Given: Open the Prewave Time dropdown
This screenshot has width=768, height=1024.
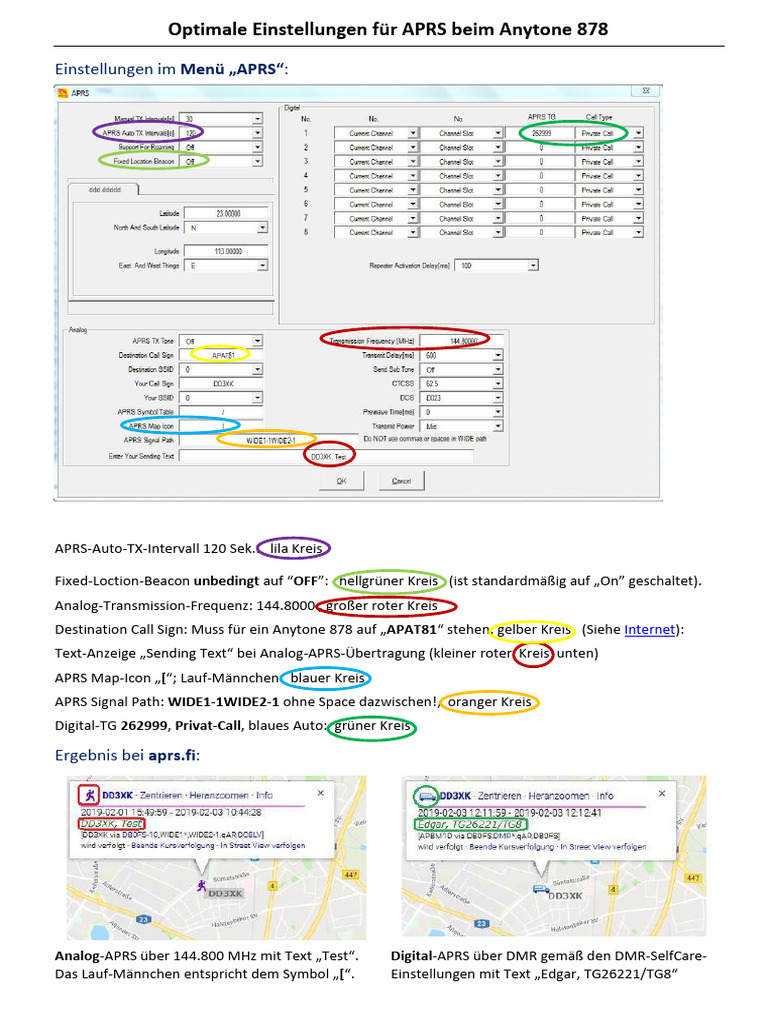Looking at the screenshot, I should click(498, 412).
